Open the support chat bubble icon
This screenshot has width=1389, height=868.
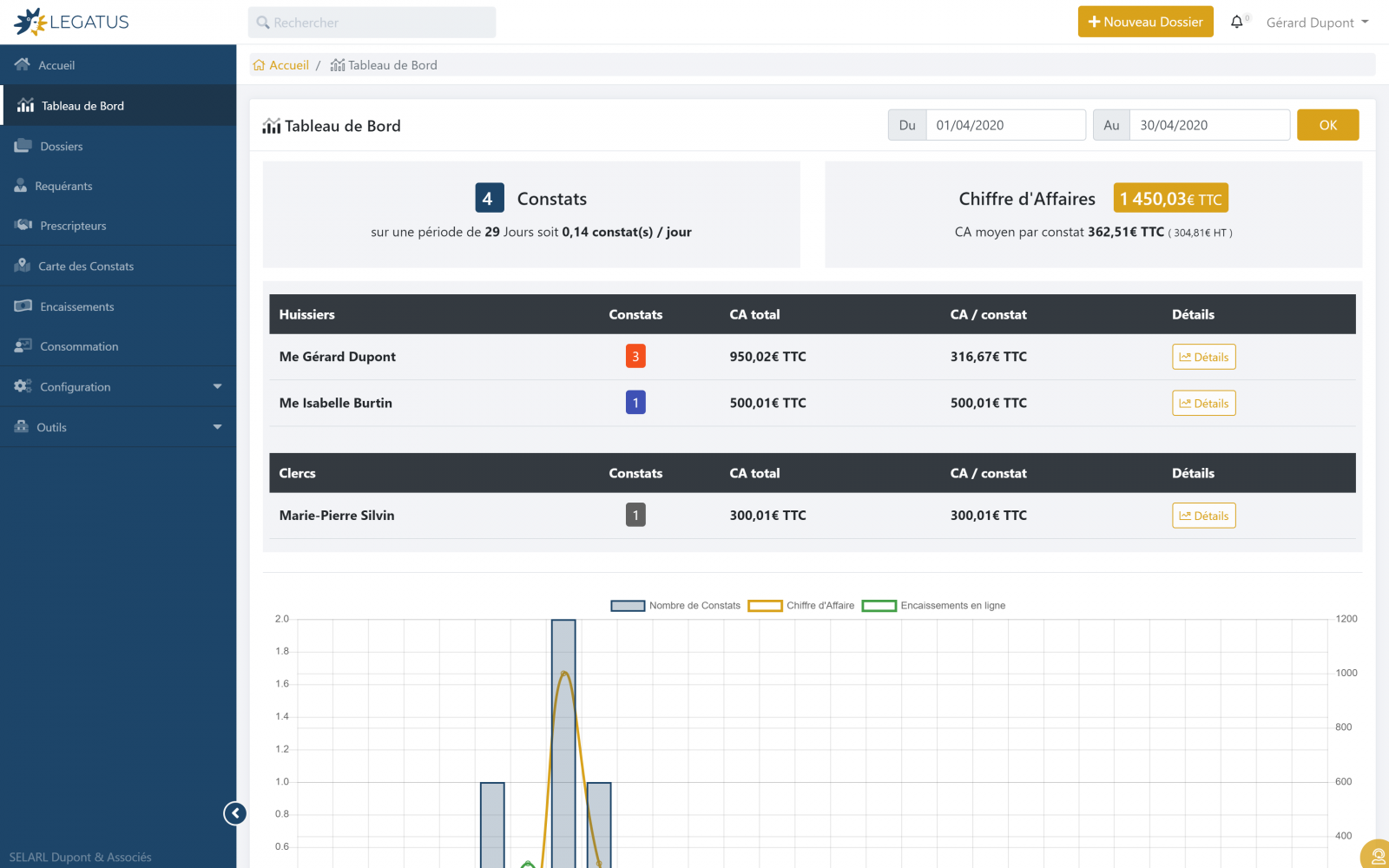(x=1377, y=856)
